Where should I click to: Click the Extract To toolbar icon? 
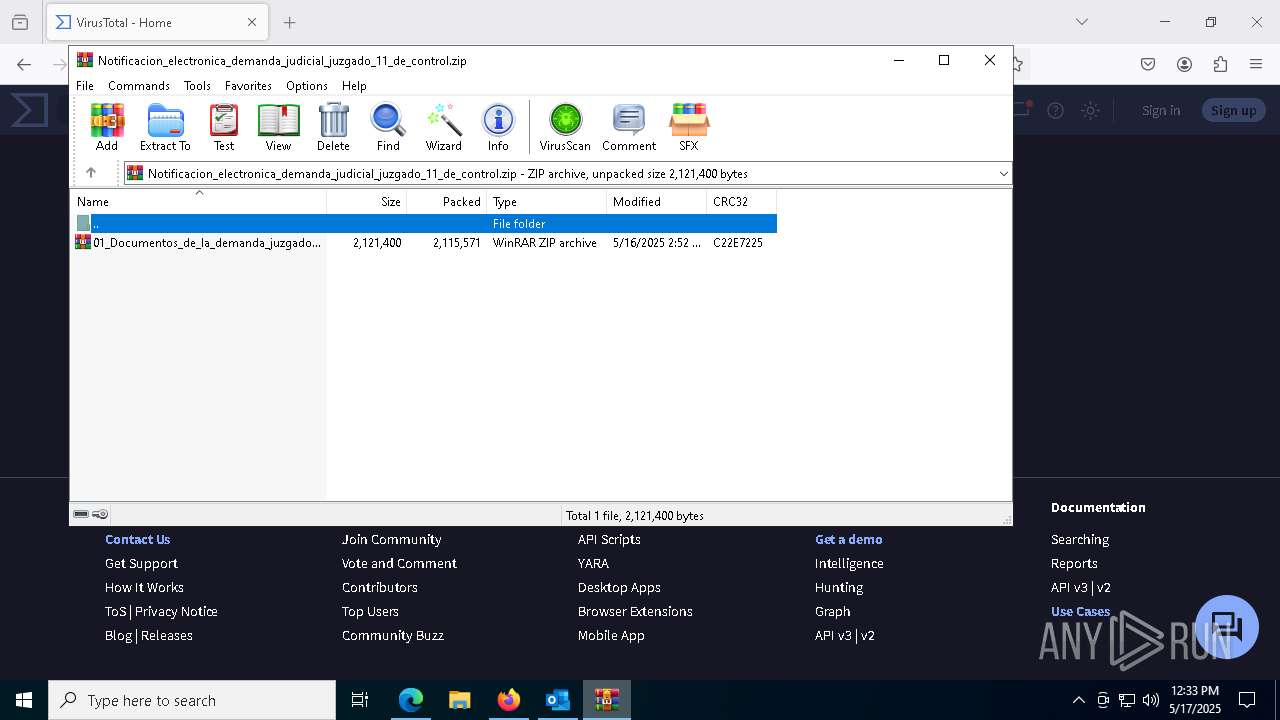165,127
